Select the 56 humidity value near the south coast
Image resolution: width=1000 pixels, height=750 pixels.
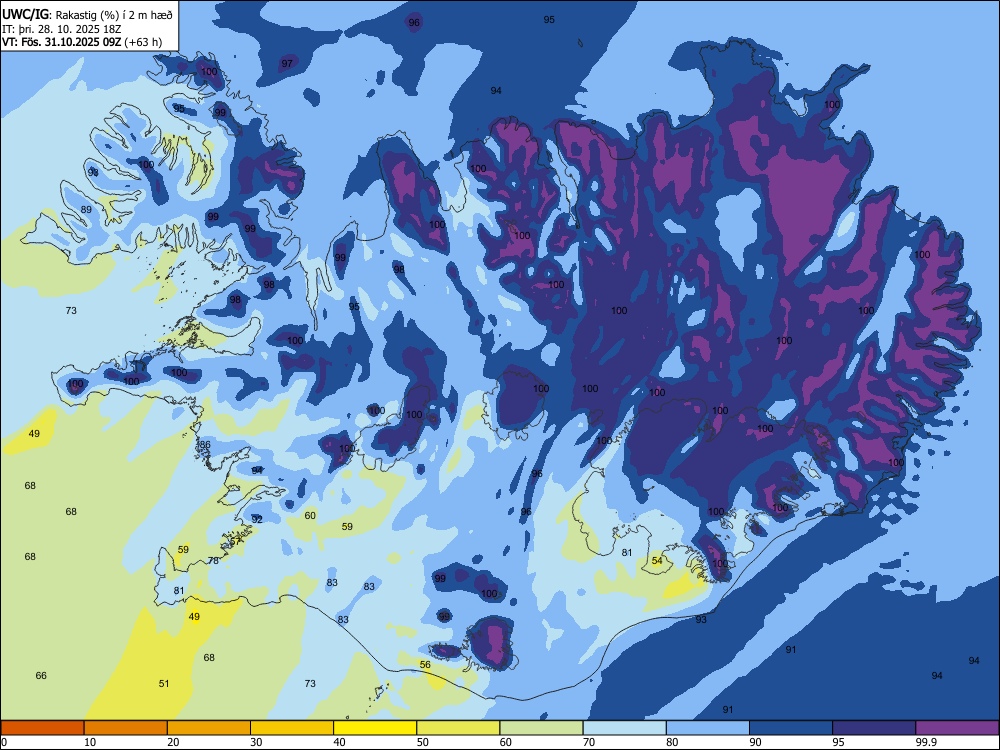[425, 664]
